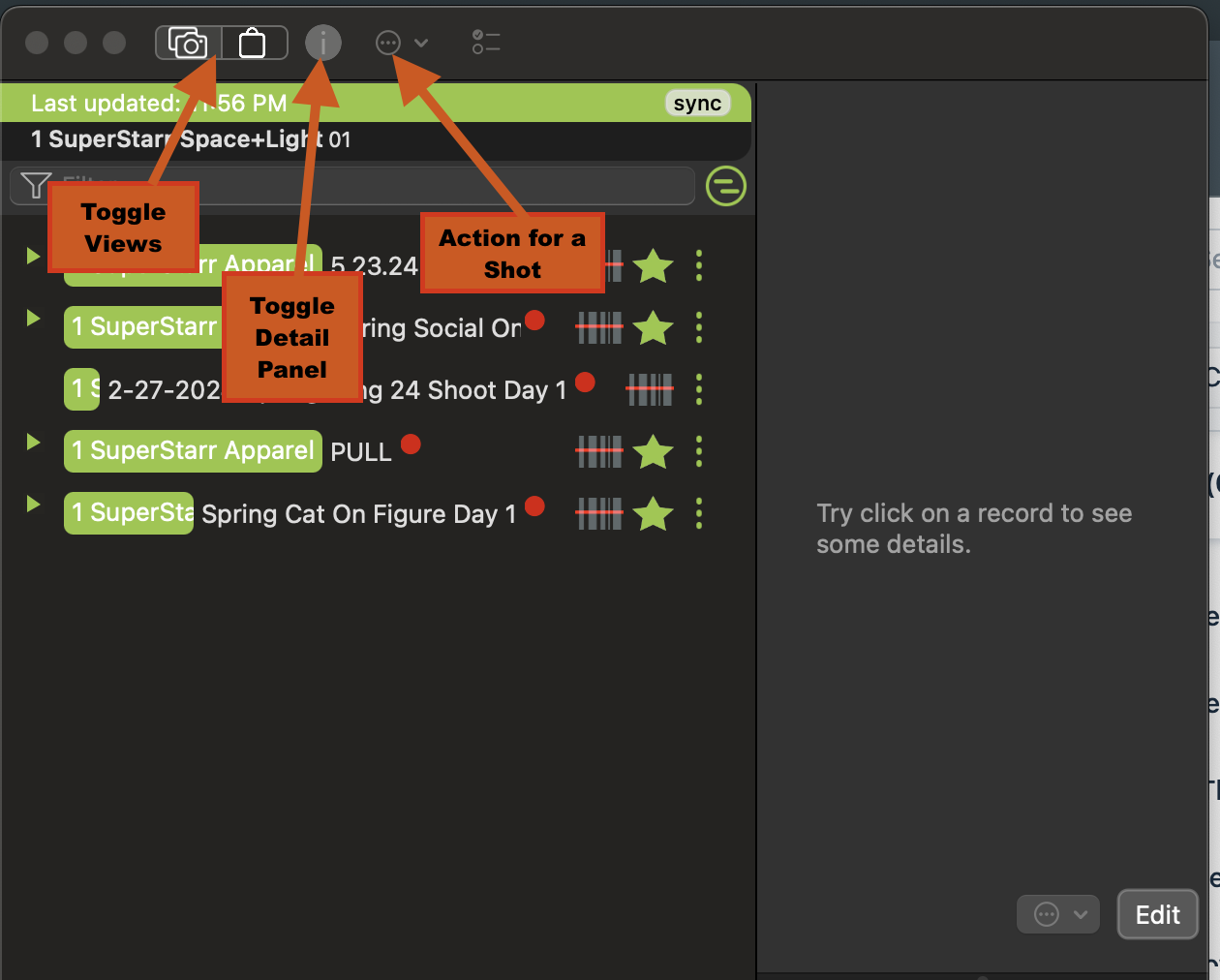
Task: Open three-dot menu on Spring Cat row
Action: pos(699,513)
